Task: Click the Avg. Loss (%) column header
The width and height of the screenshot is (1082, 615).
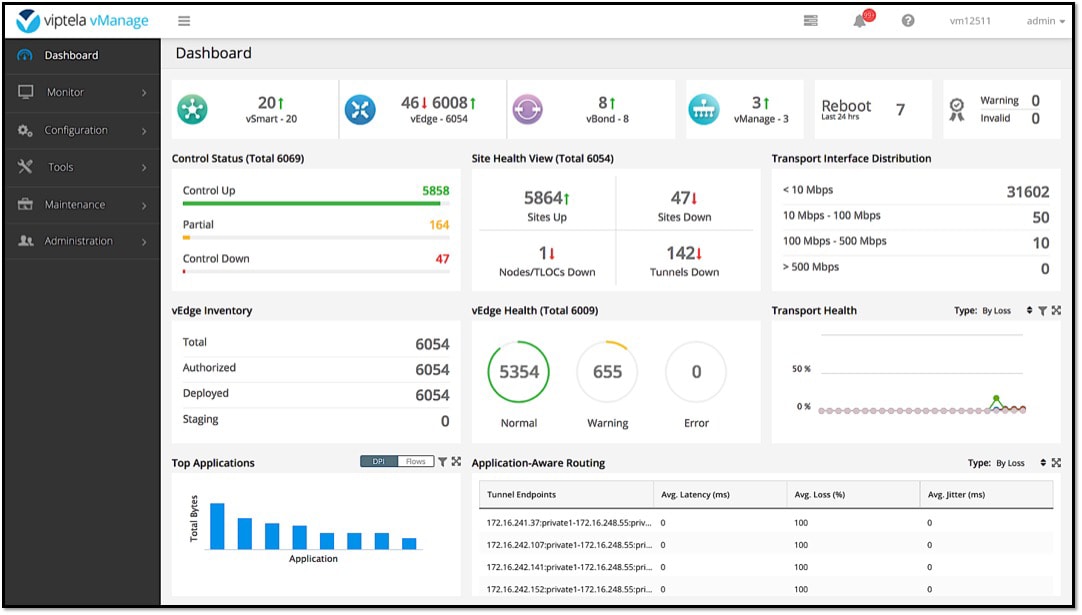Action: click(x=853, y=494)
